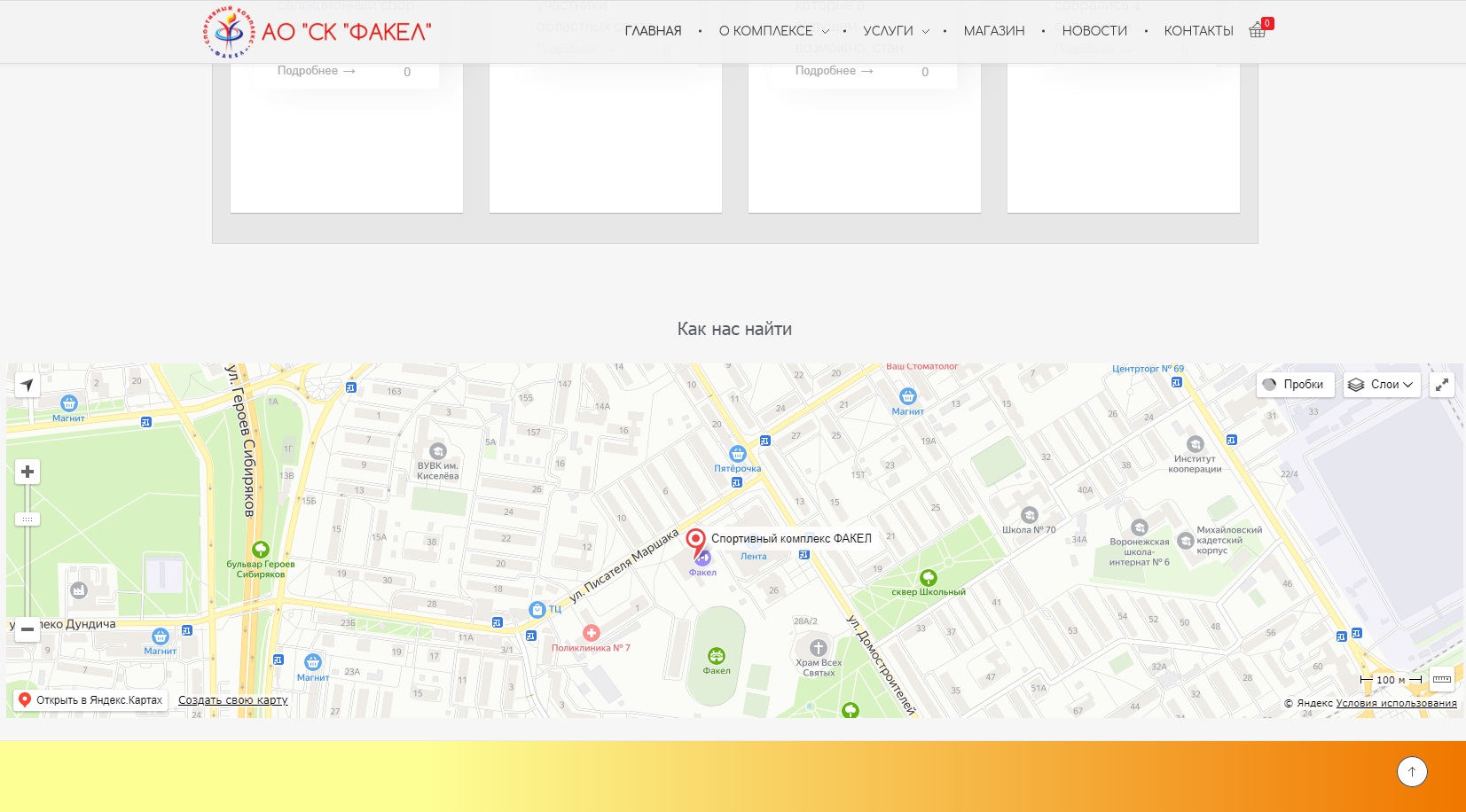Expand the УСЛУГИ menu chevron
The image size is (1466, 812).
(926, 31)
